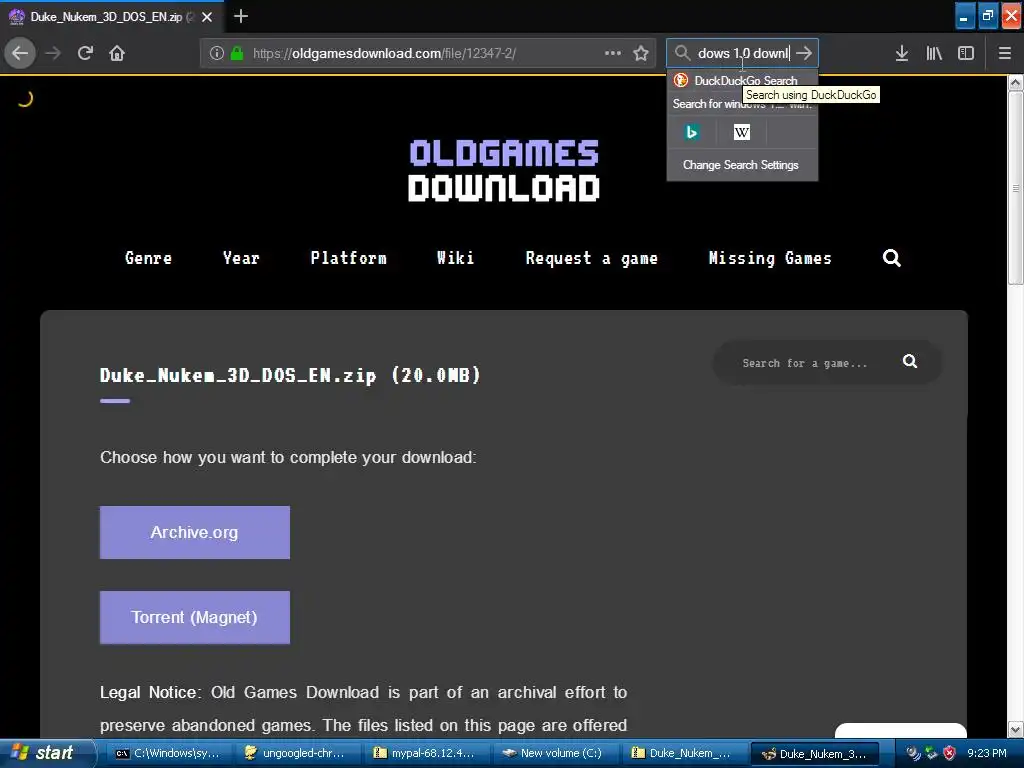
Task: Click the network connection tray icon
Action: pyautogui.click(x=931, y=753)
